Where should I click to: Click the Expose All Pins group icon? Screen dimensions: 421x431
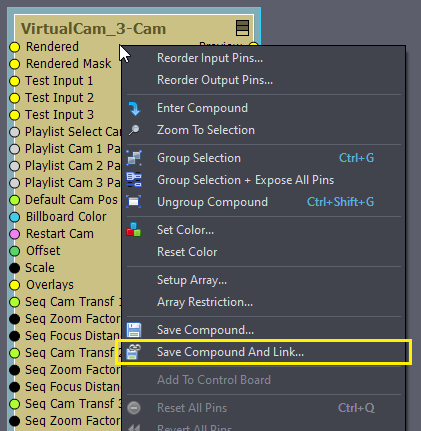coord(134,180)
